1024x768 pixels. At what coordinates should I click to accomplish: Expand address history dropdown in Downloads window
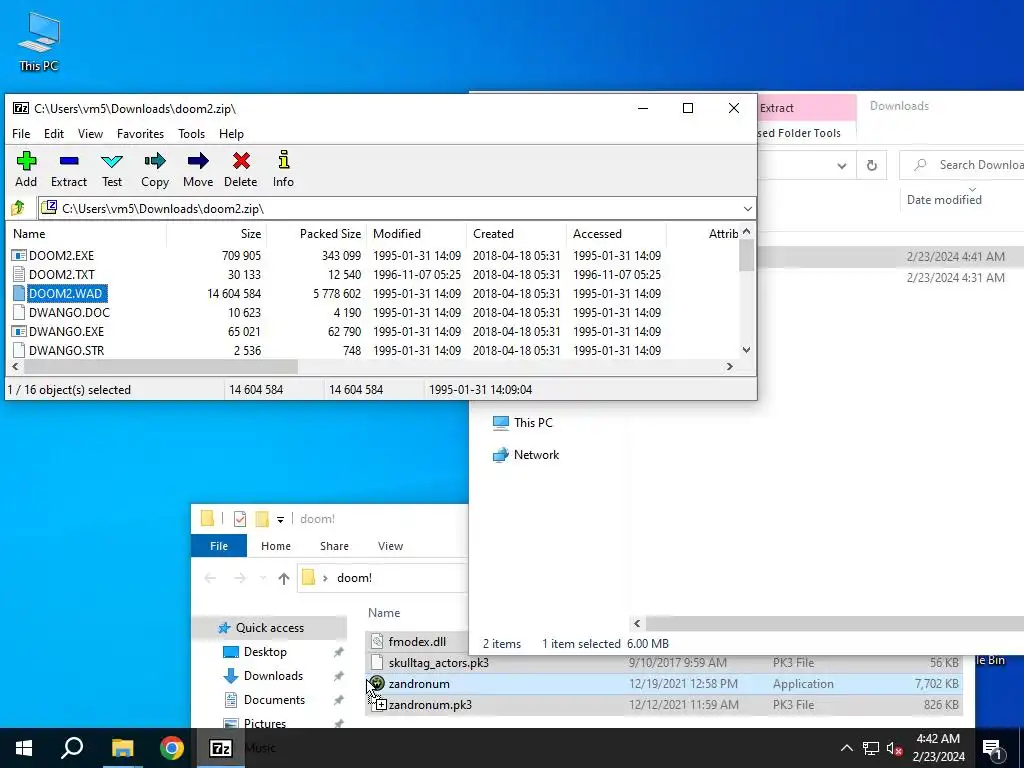(842, 166)
